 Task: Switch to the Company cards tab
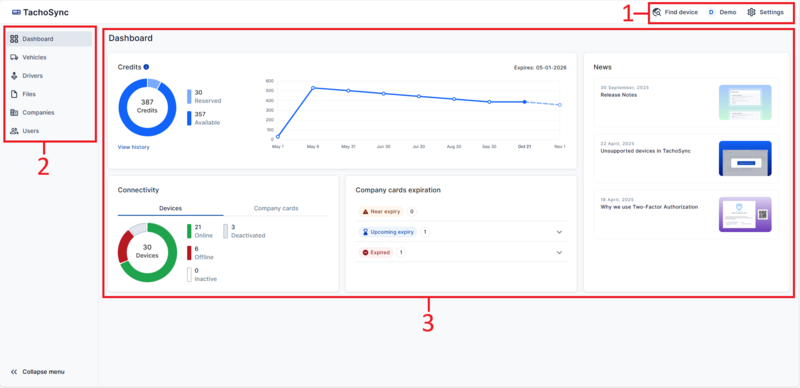pyautogui.click(x=276, y=208)
